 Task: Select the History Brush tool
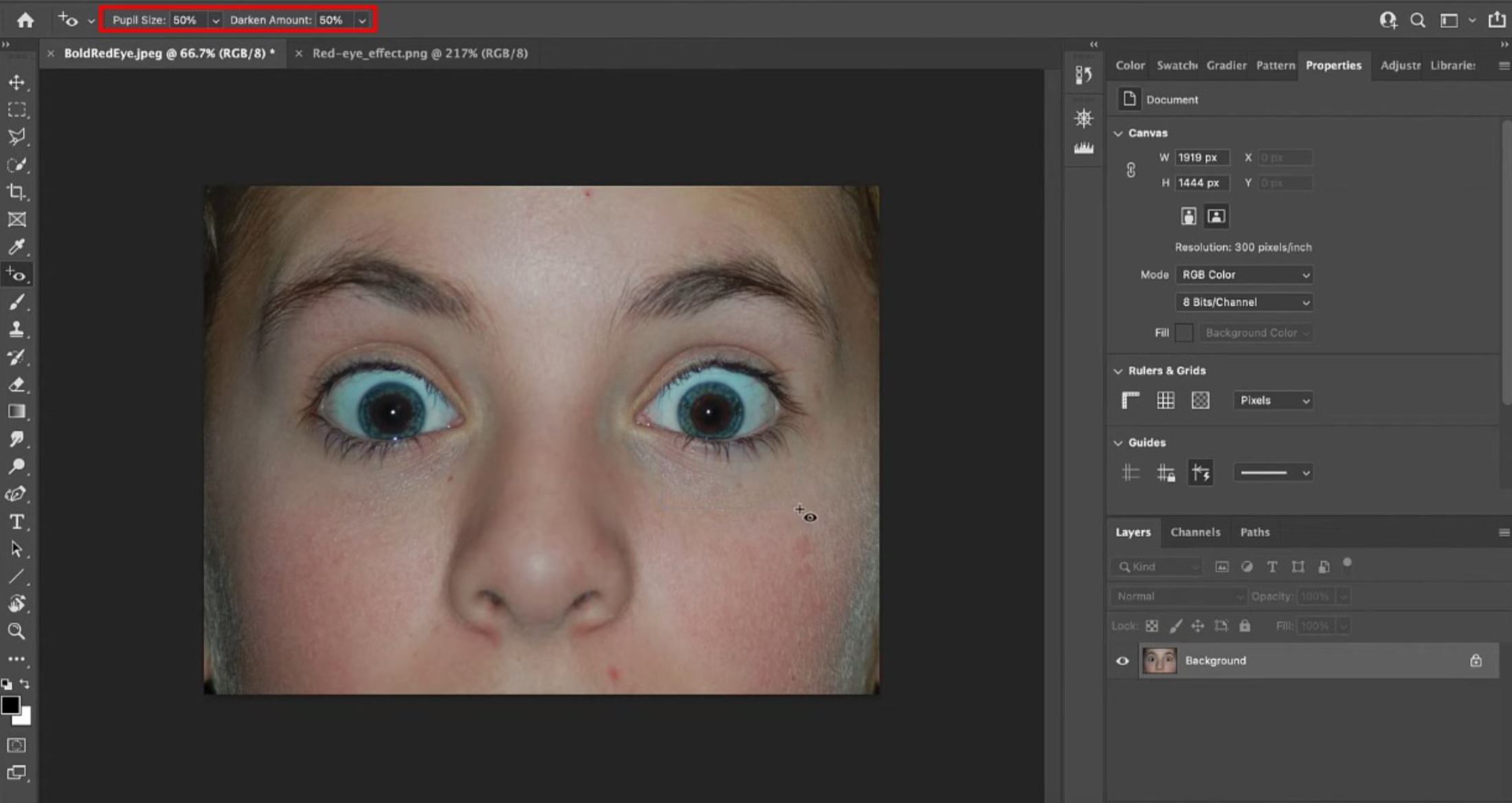click(x=16, y=357)
